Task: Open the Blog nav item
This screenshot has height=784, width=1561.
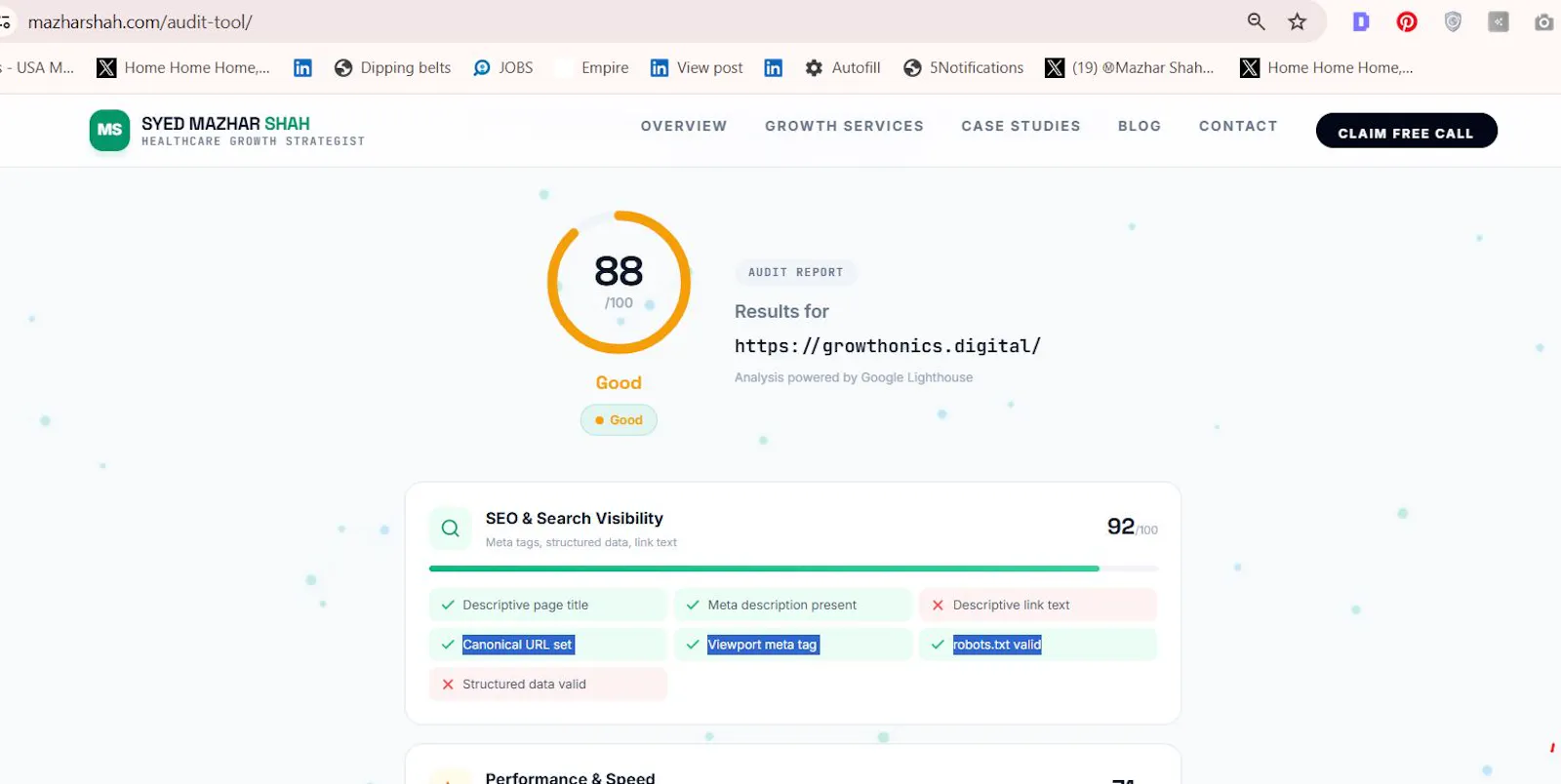Action: (x=1140, y=126)
